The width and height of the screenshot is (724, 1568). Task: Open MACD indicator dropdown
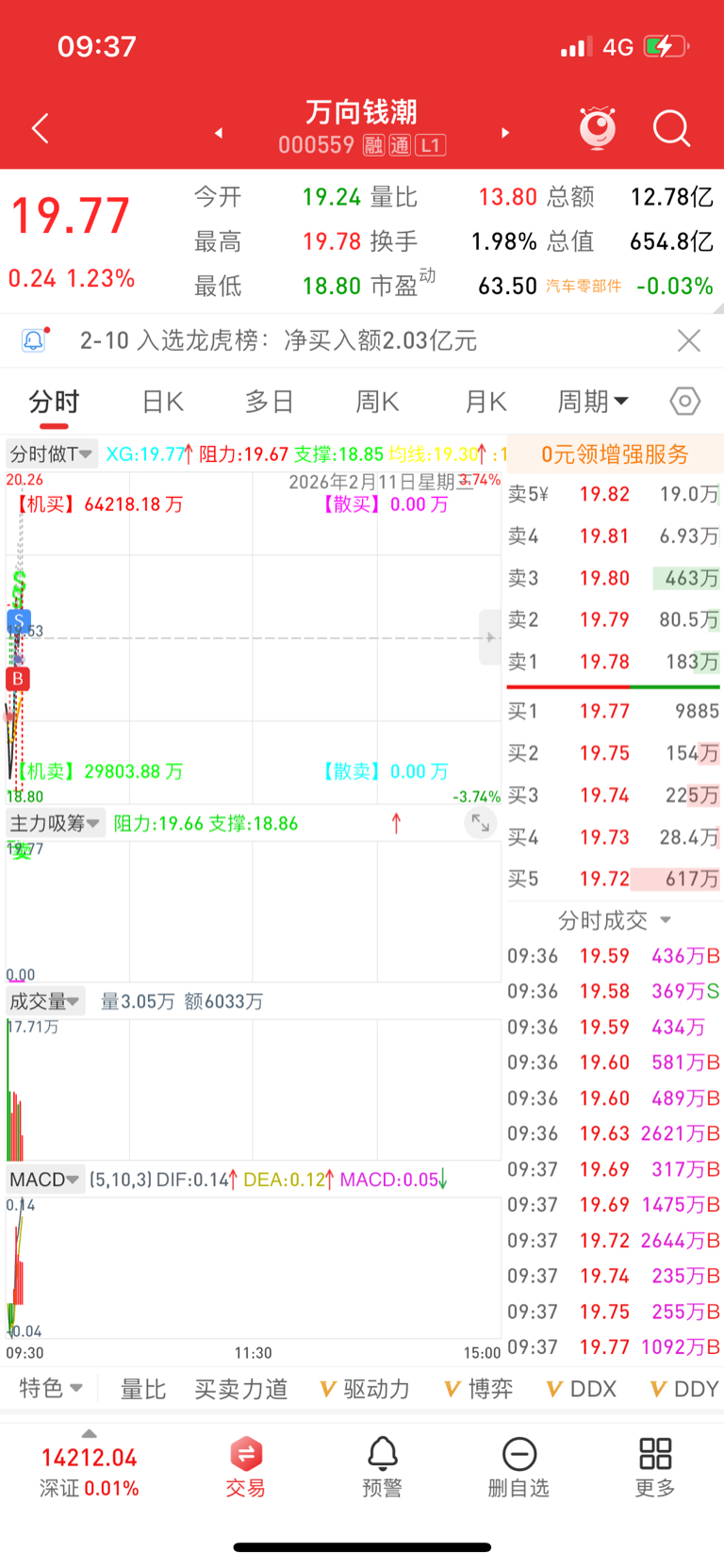pos(44,1179)
